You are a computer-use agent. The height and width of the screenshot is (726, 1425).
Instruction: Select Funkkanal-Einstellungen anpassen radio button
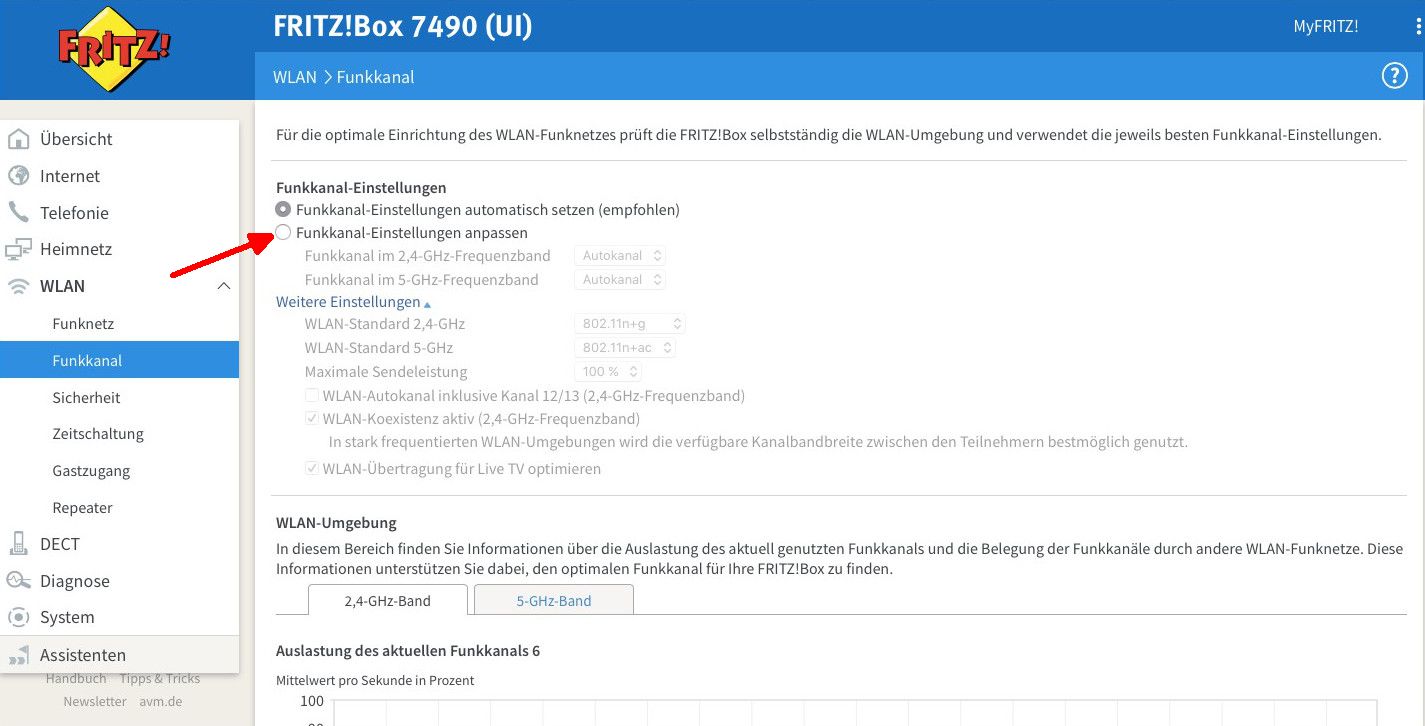coord(283,233)
